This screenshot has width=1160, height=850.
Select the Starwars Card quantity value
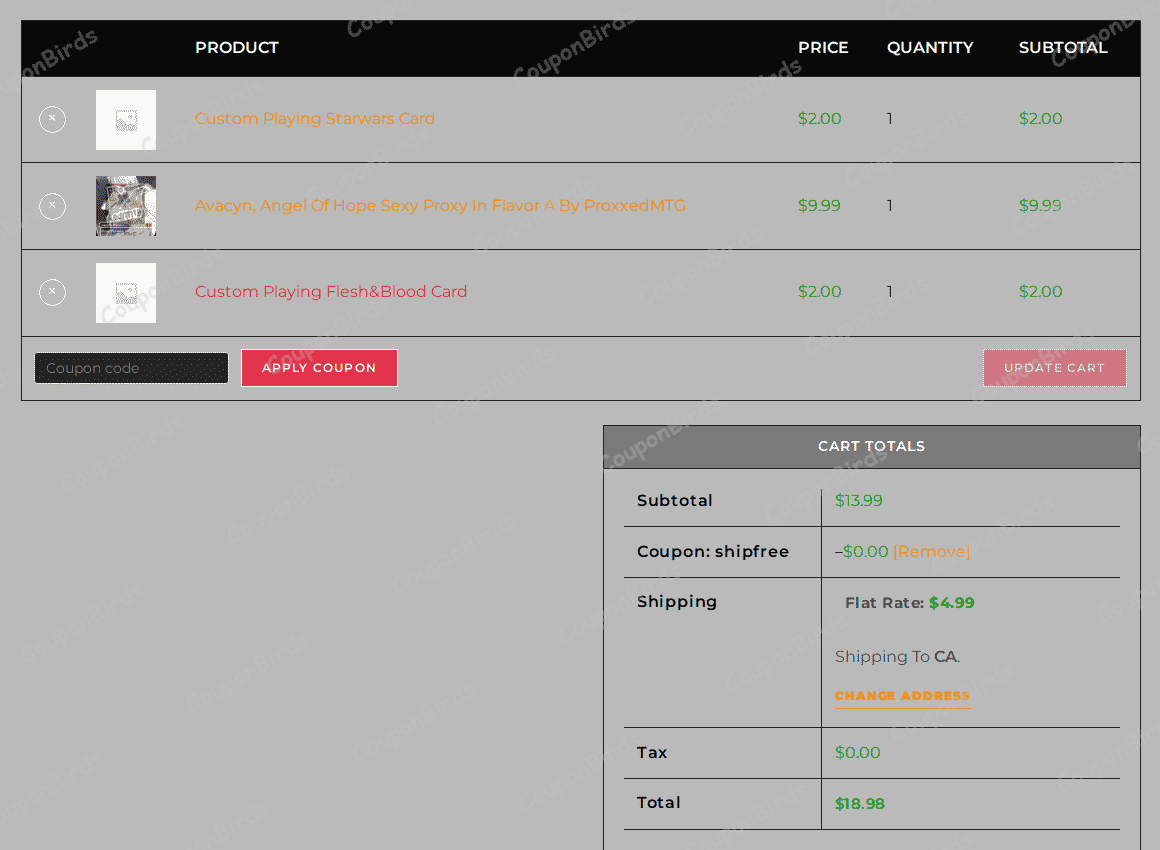(890, 119)
